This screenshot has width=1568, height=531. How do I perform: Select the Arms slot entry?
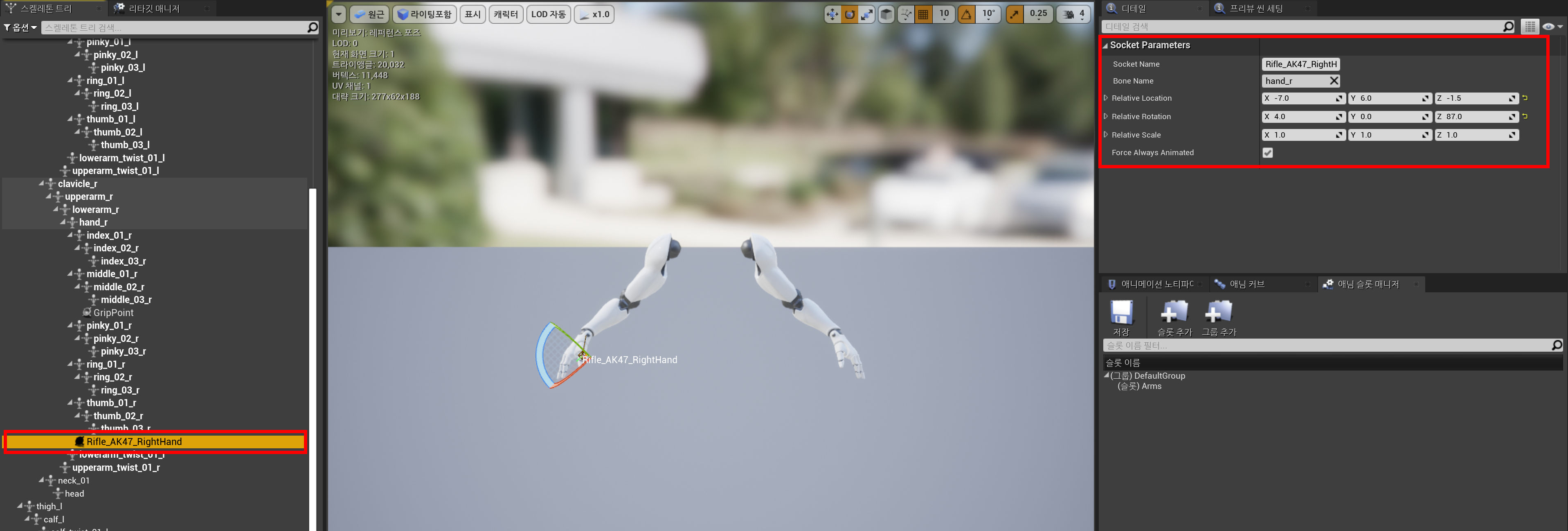coord(1139,386)
